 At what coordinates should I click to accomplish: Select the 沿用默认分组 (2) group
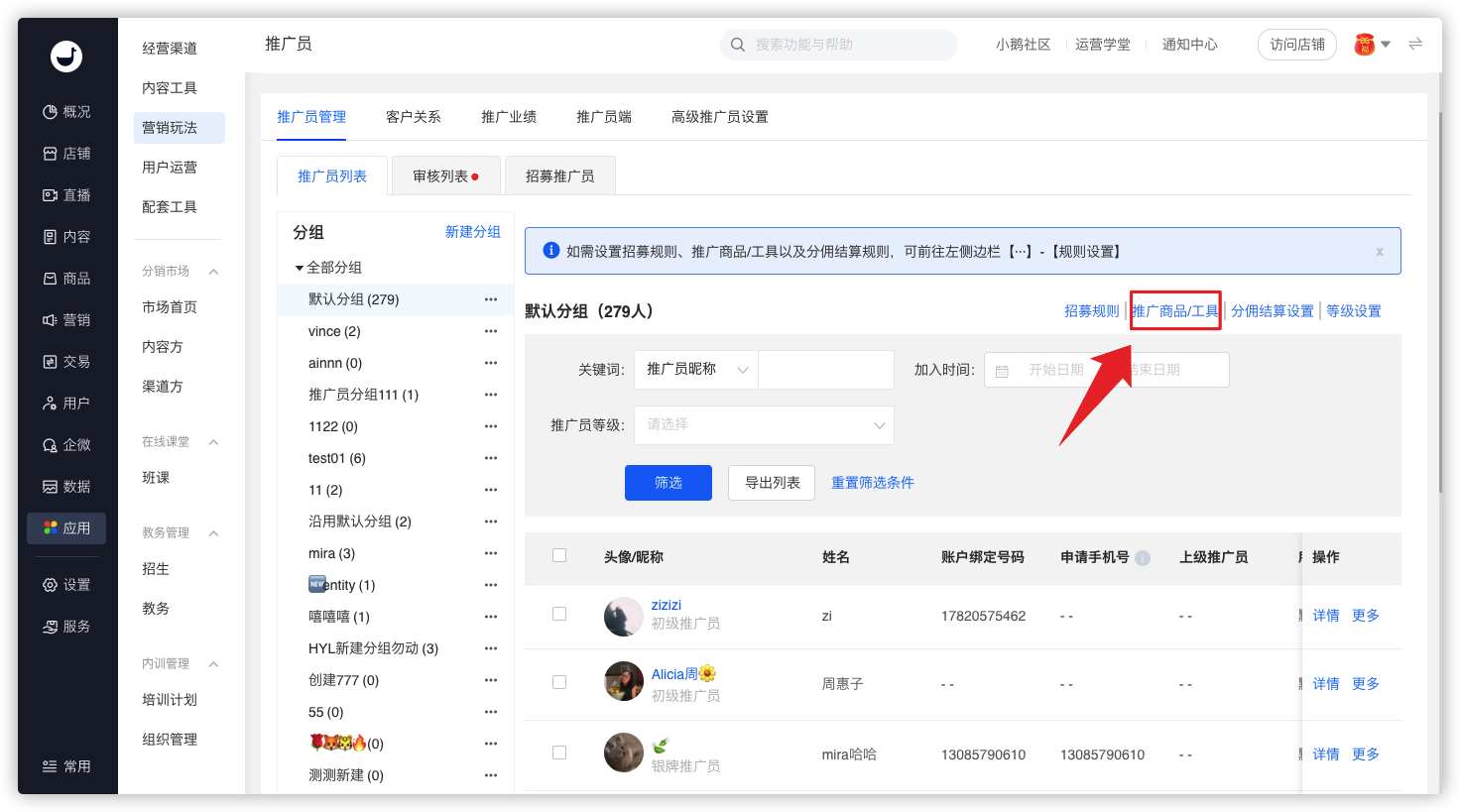pos(360,522)
